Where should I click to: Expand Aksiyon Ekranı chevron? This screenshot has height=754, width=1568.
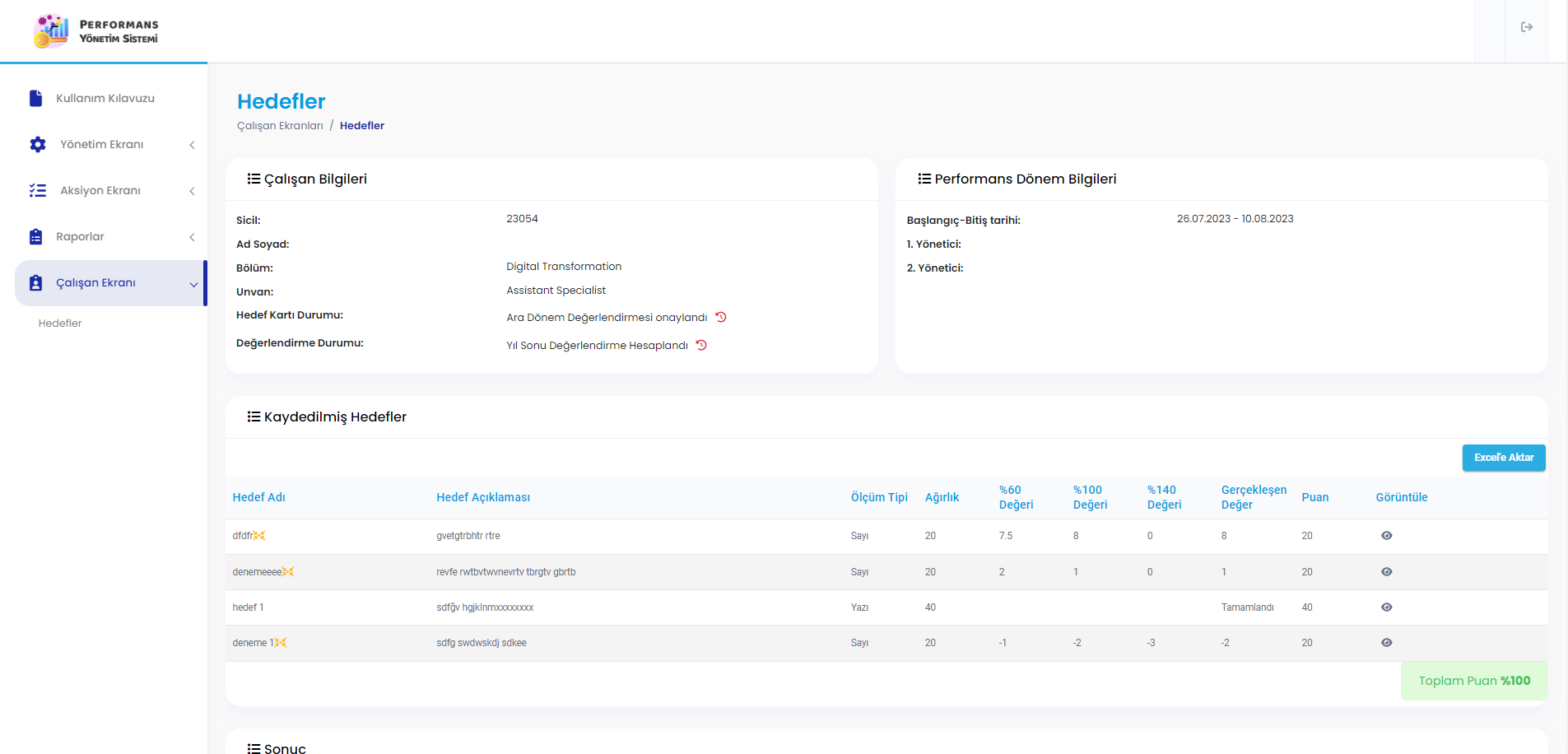point(192,191)
